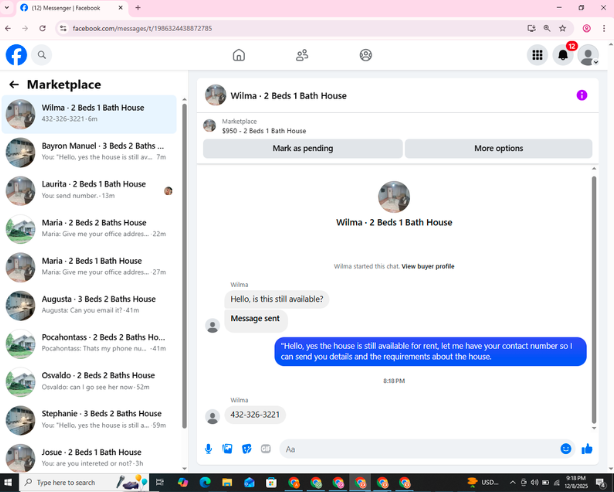
Task: Open the emoji picker in message box
Action: pyautogui.click(x=566, y=449)
